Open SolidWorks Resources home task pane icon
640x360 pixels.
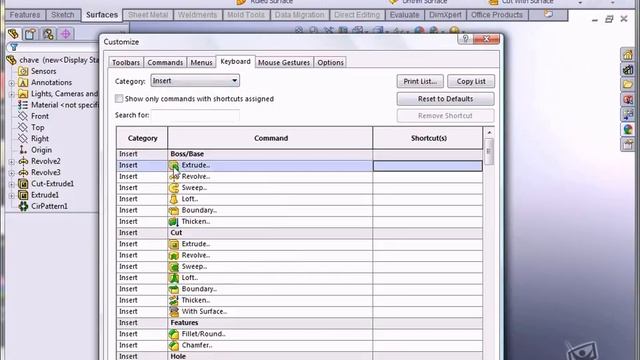(x=628, y=54)
